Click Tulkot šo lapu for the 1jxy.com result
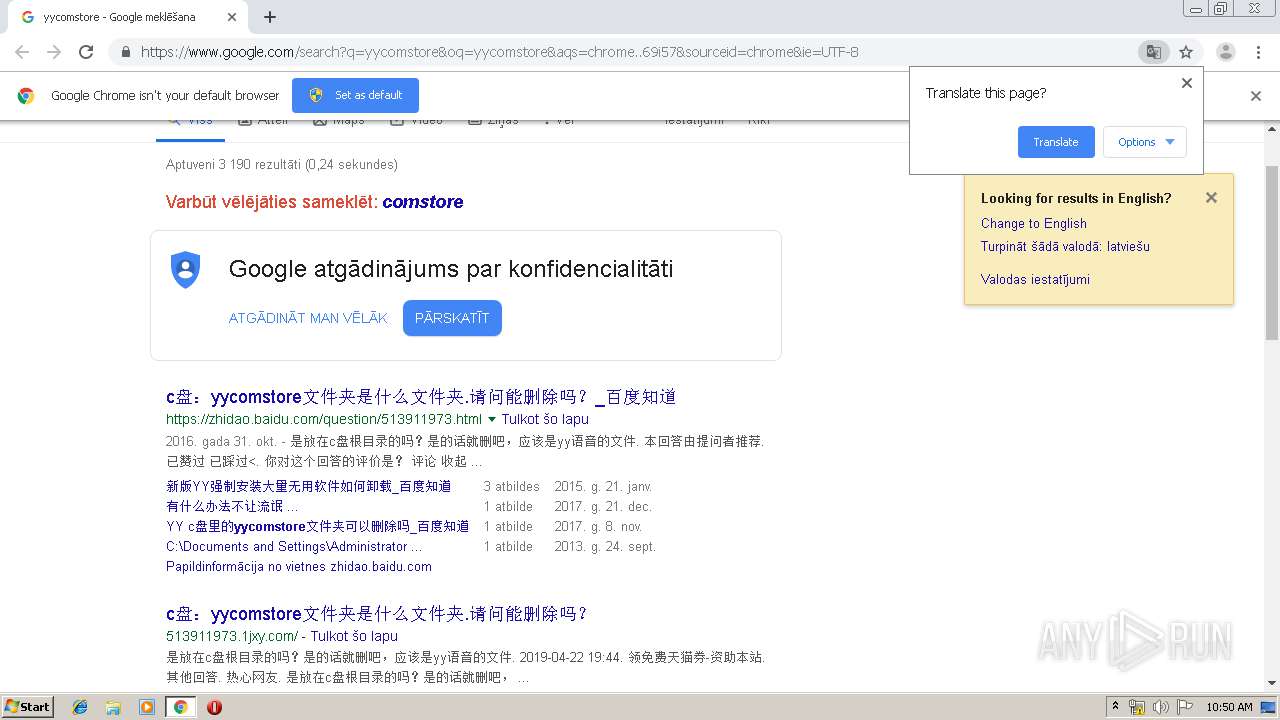Viewport: 1280px width, 720px height. 354,636
